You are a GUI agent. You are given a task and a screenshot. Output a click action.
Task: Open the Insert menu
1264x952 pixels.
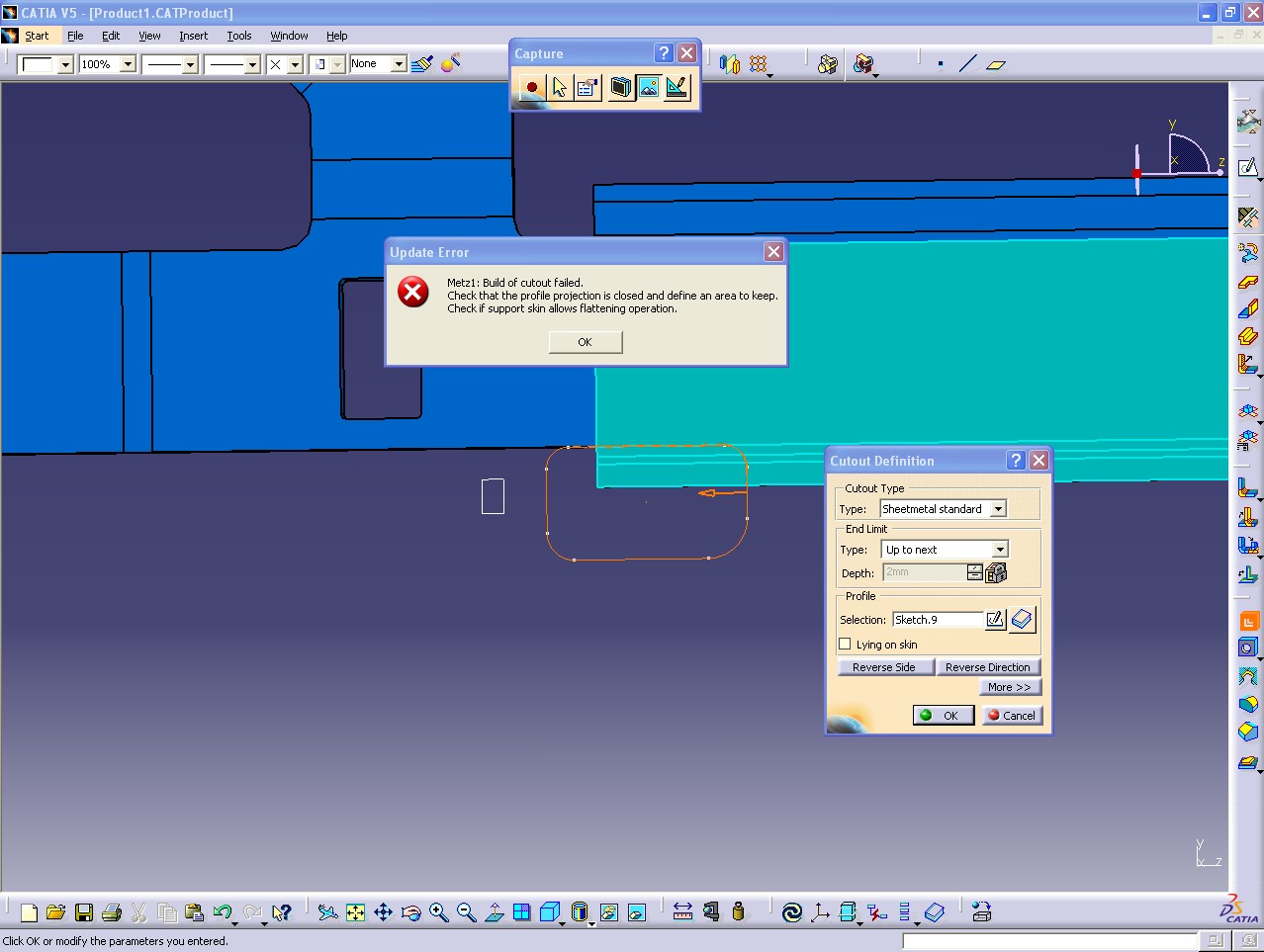point(193,36)
